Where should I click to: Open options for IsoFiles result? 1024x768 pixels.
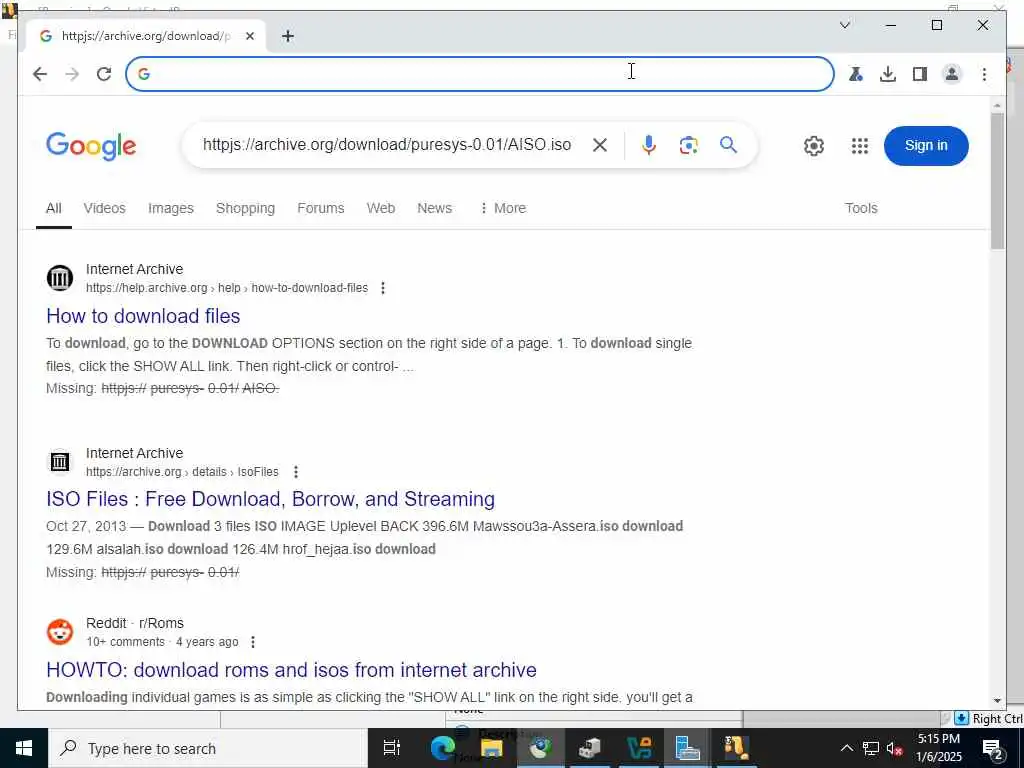(x=295, y=472)
